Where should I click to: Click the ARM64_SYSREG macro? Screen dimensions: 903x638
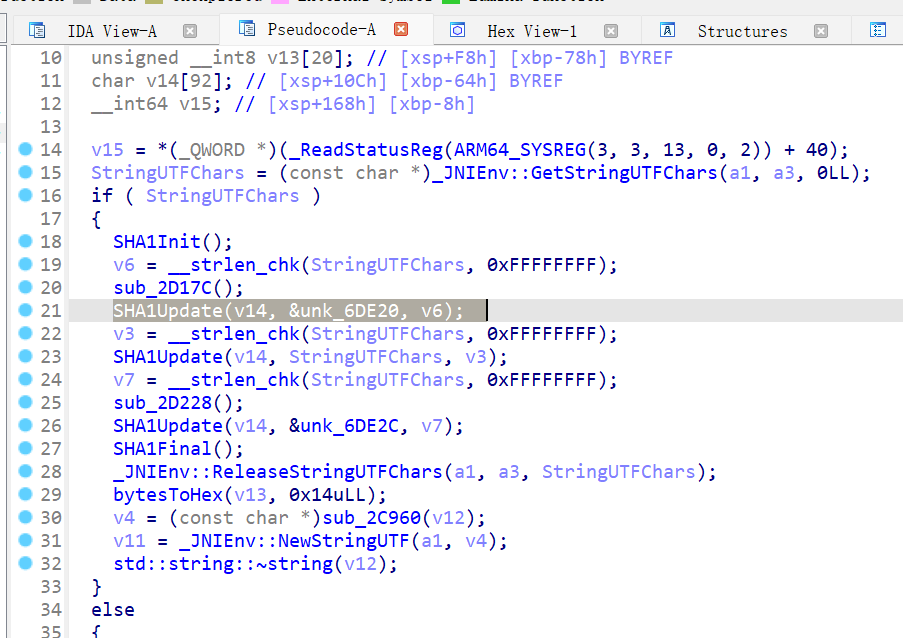520,150
